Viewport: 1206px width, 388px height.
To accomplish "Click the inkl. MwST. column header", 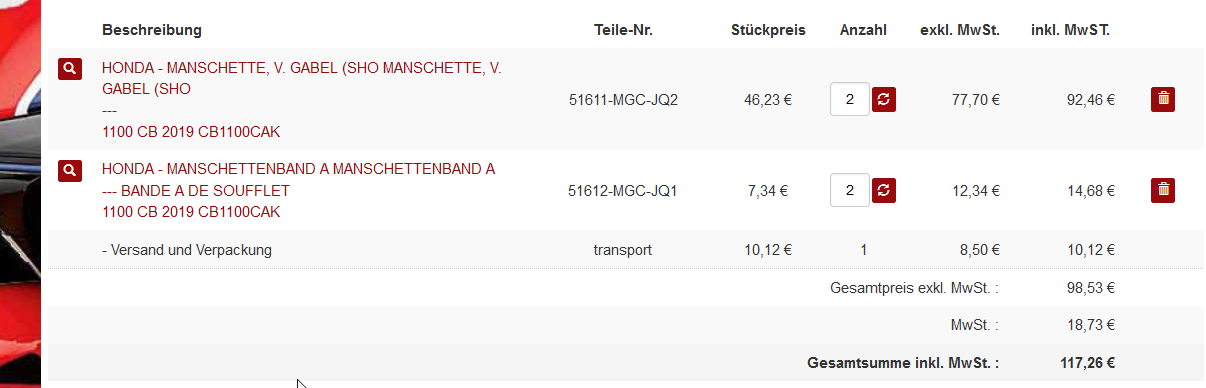I will click(1070, 30).
